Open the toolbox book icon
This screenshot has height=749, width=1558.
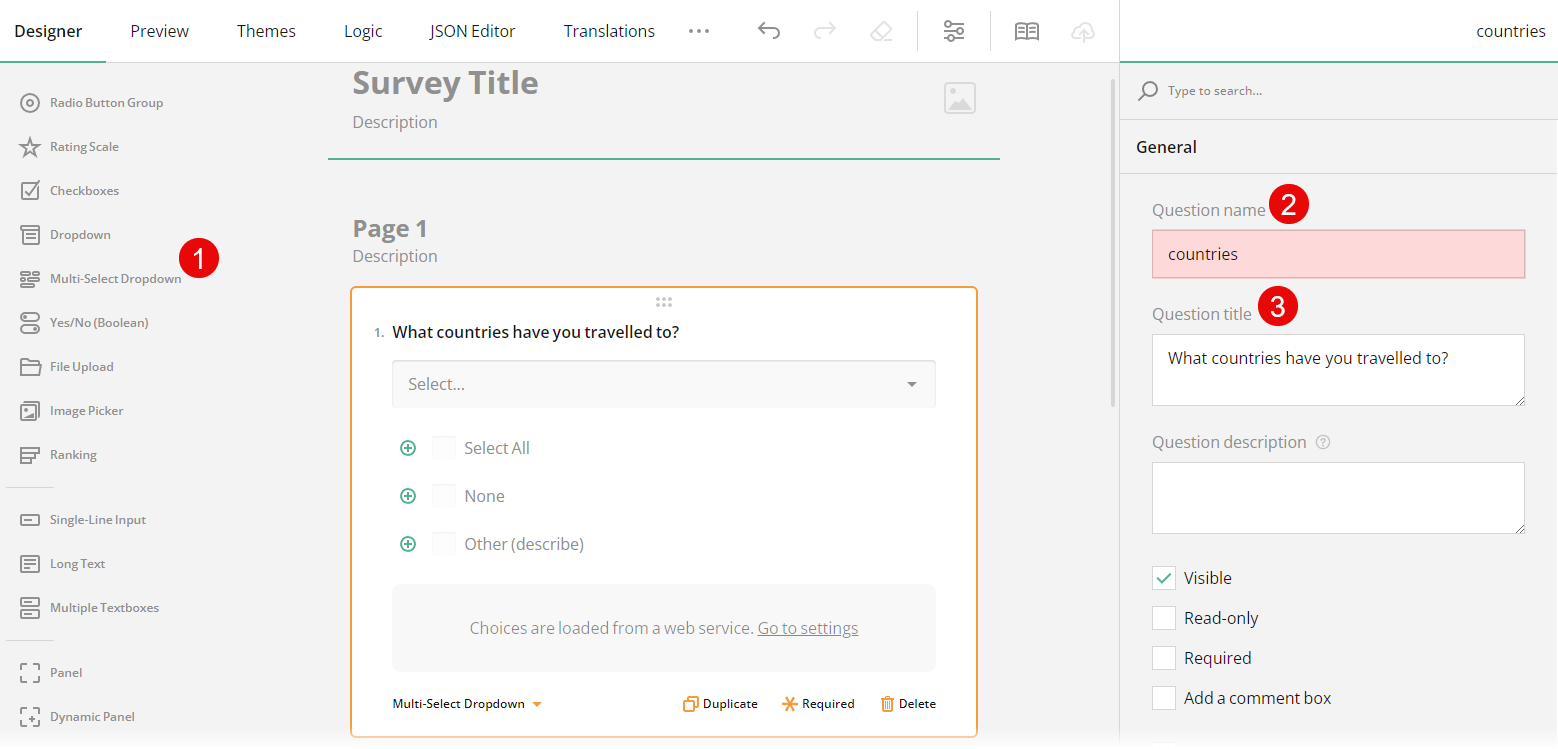click(x=1027, y=31)
